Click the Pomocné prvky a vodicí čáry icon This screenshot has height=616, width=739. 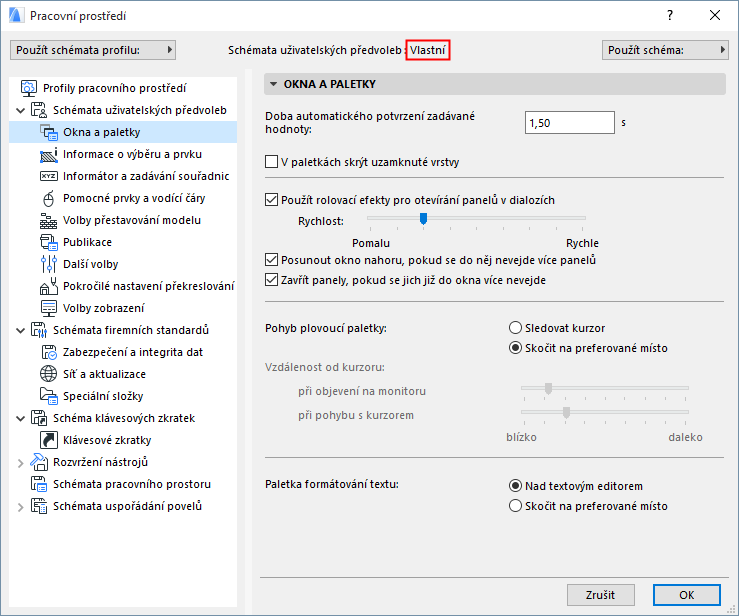coord(50,198)
